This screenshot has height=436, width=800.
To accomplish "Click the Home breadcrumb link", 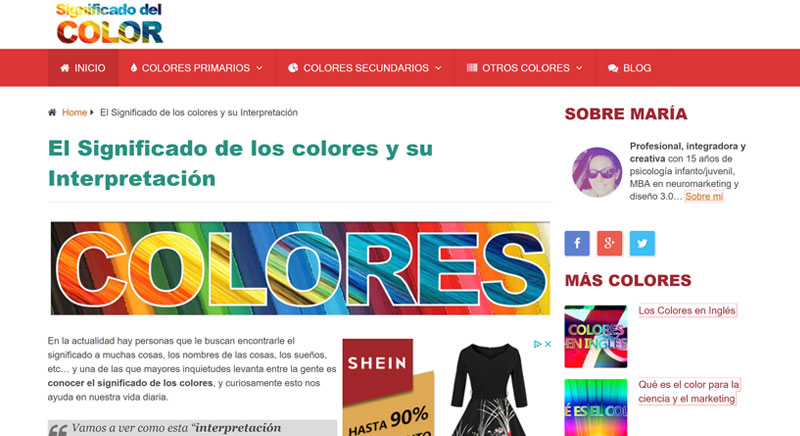I will [x=74, y=113].
